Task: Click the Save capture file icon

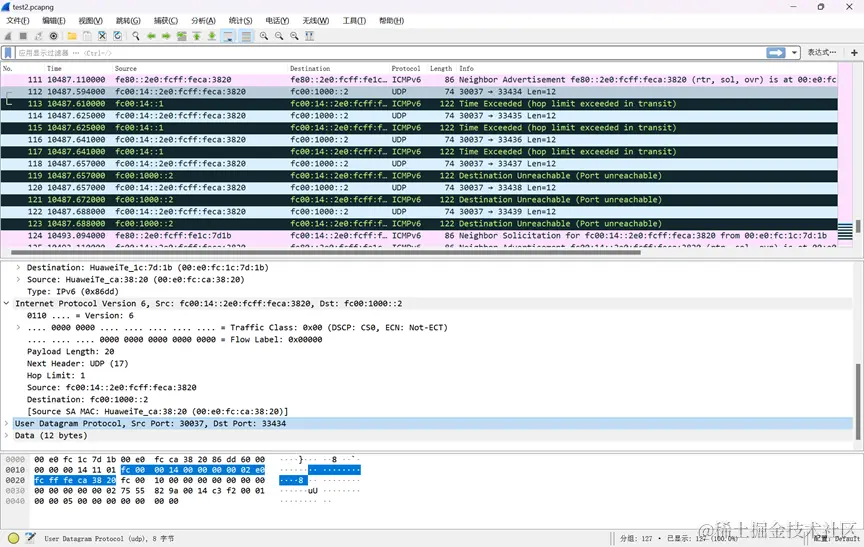Action: [x=87, y=36]
